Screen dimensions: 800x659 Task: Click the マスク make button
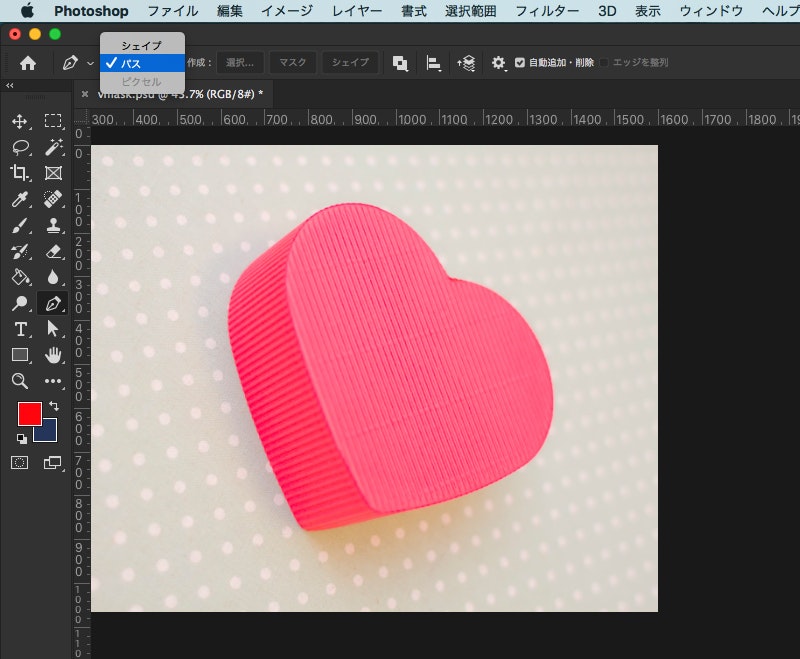tap(293, 63)
